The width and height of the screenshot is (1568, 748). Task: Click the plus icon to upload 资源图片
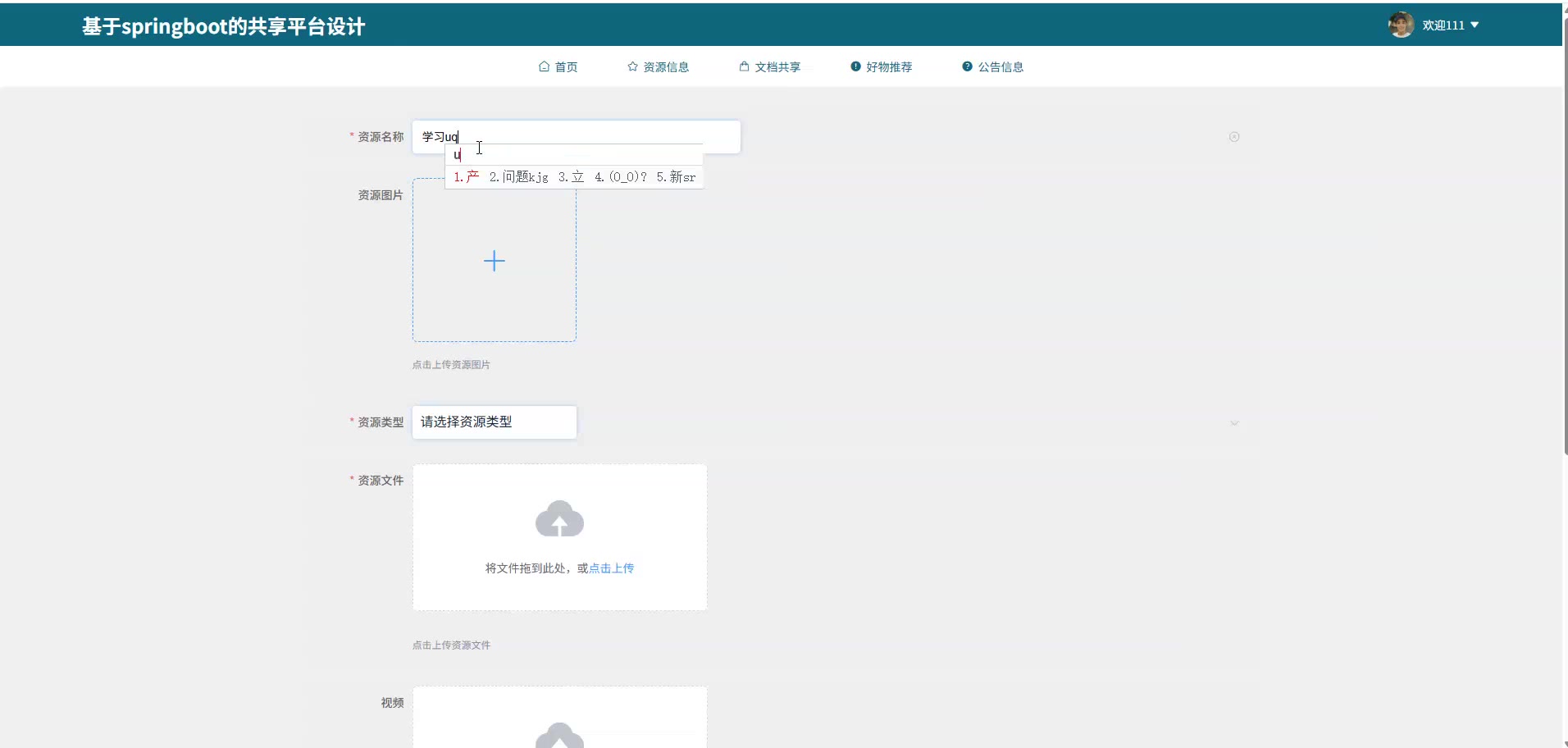click(494, 261)
